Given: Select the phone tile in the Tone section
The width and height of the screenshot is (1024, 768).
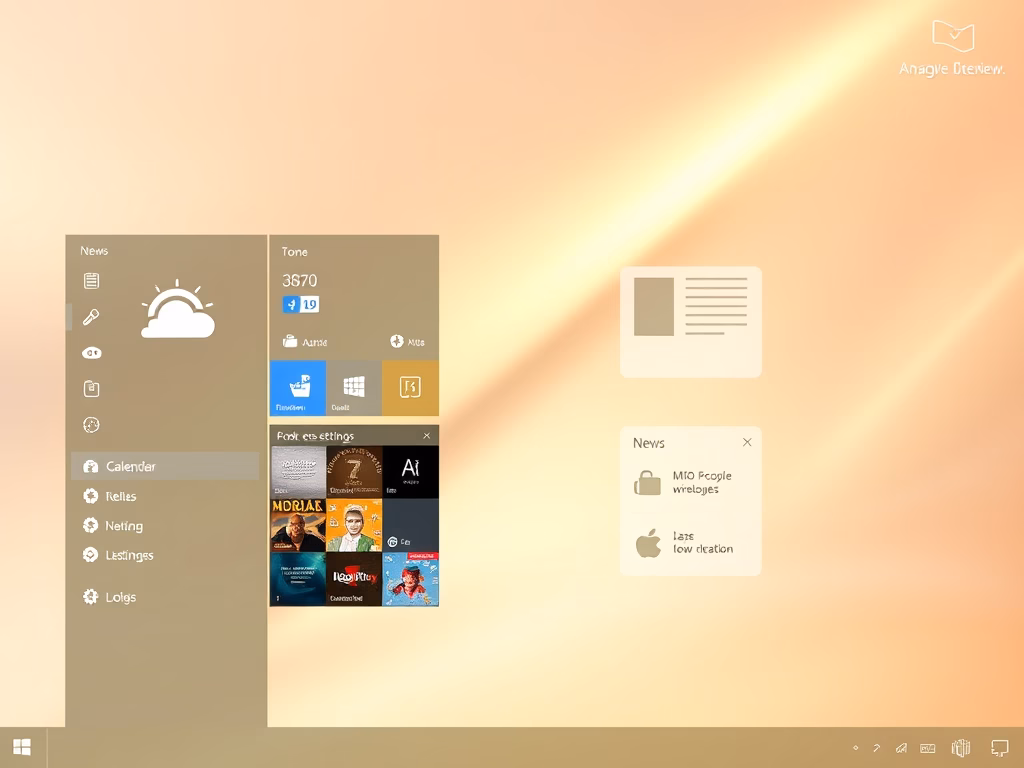Looking at the screenshot, I should pos(409,388).
